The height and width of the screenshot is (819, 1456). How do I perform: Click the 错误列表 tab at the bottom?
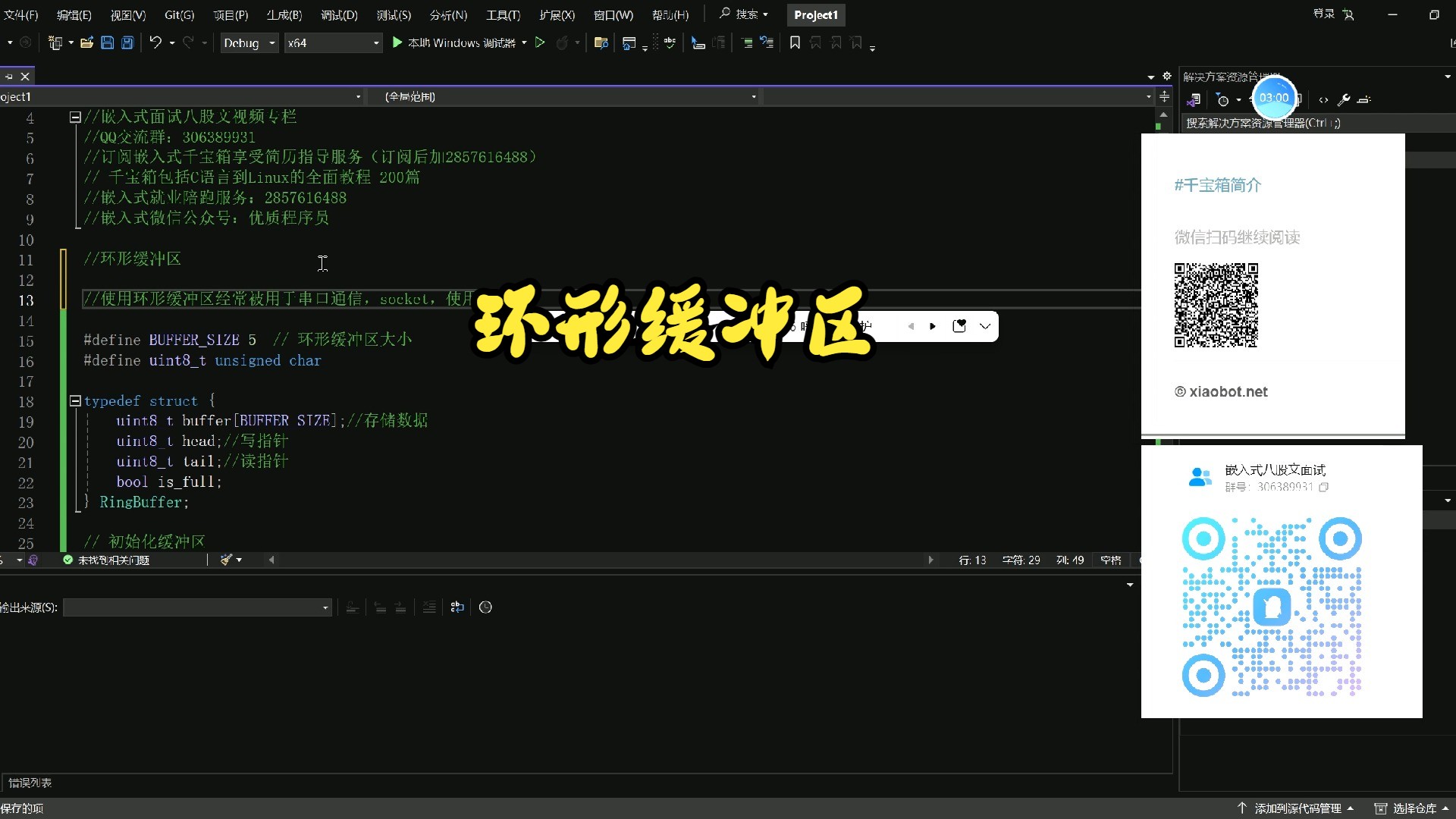(x=30, y=783)
